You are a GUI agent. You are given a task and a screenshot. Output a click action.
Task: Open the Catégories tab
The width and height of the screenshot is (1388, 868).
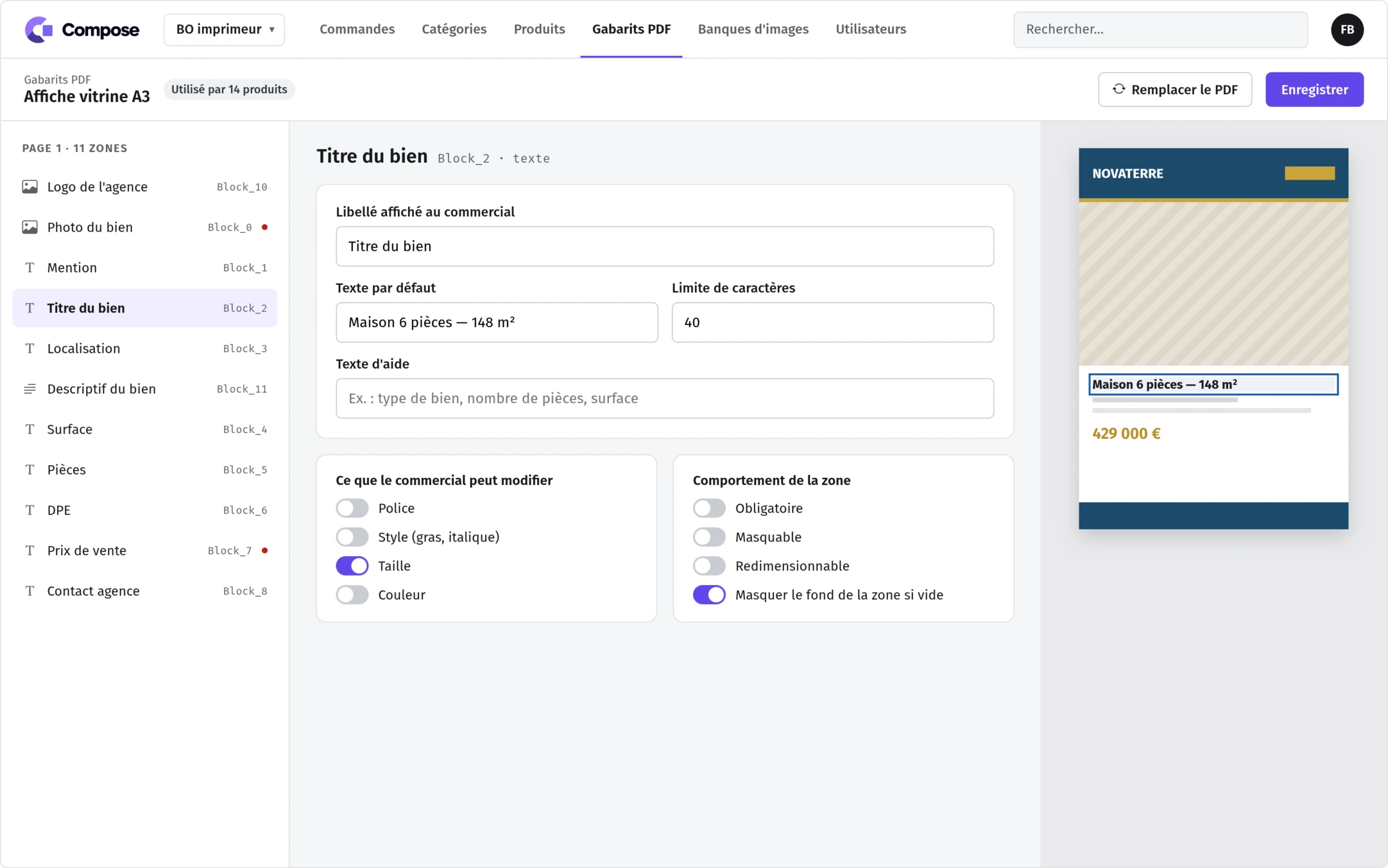click(454, 30)
